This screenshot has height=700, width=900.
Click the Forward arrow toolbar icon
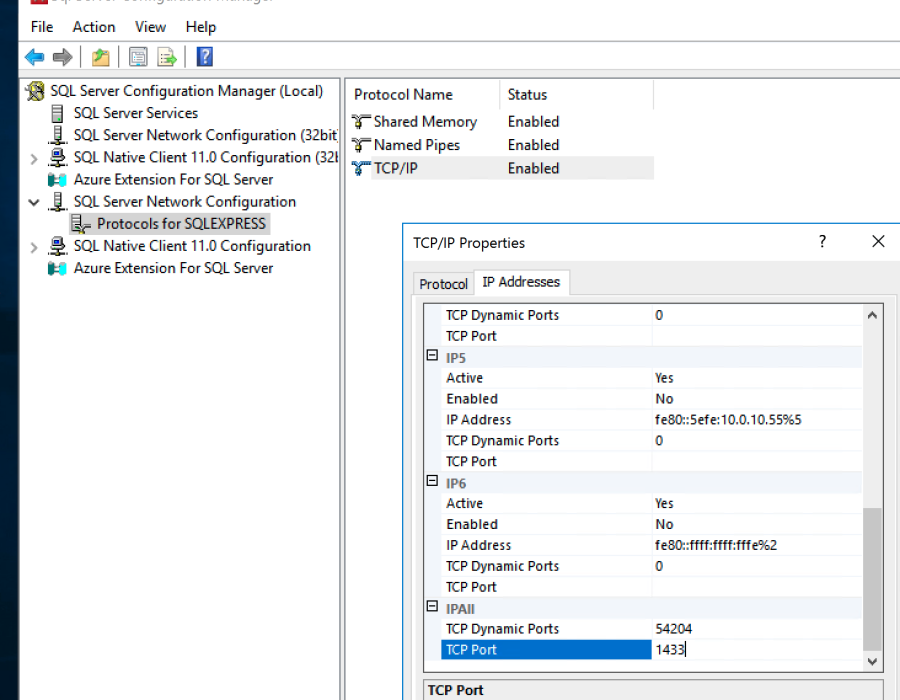pos(62,57)
